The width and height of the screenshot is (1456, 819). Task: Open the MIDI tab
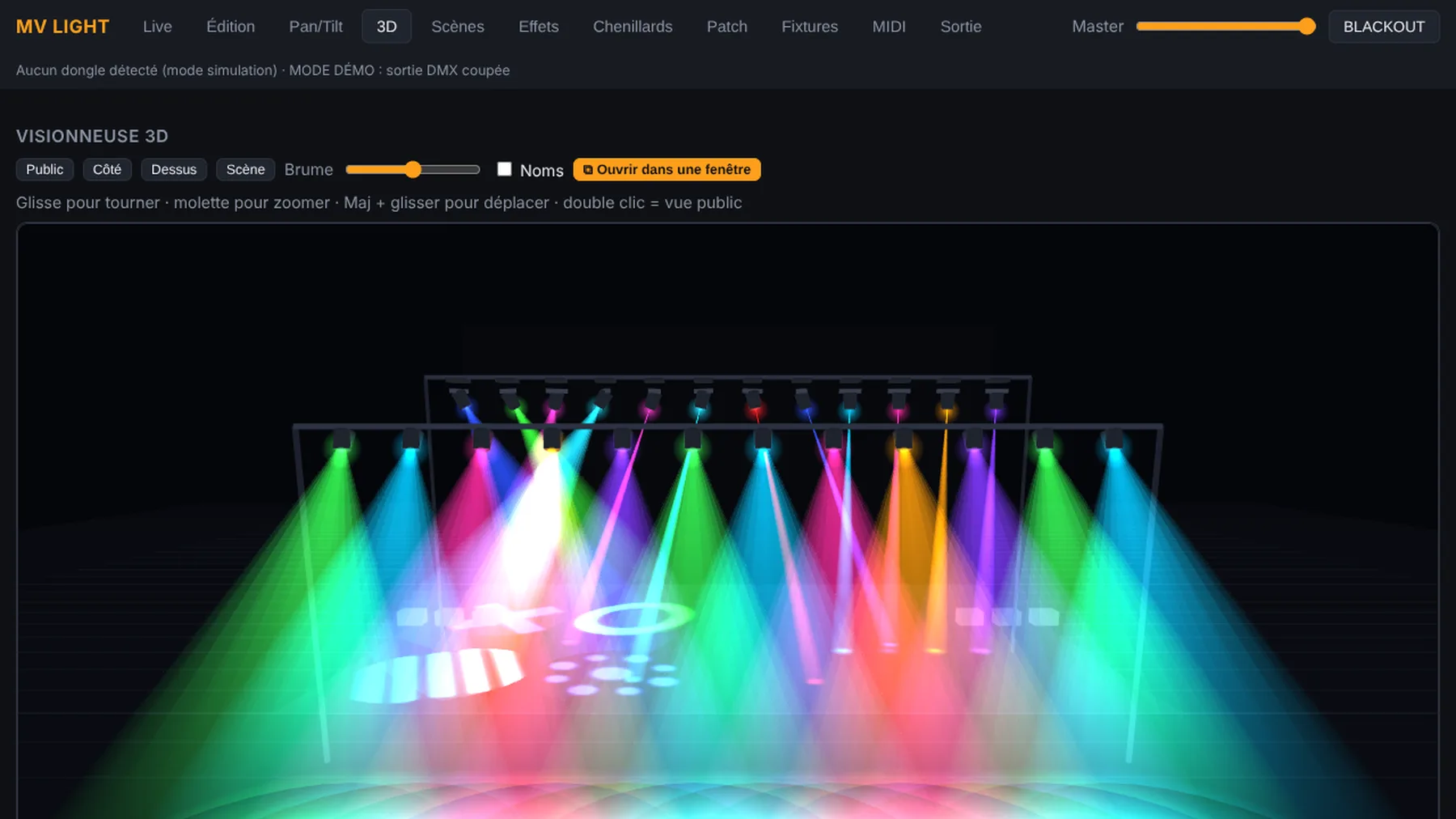[889, 27]
